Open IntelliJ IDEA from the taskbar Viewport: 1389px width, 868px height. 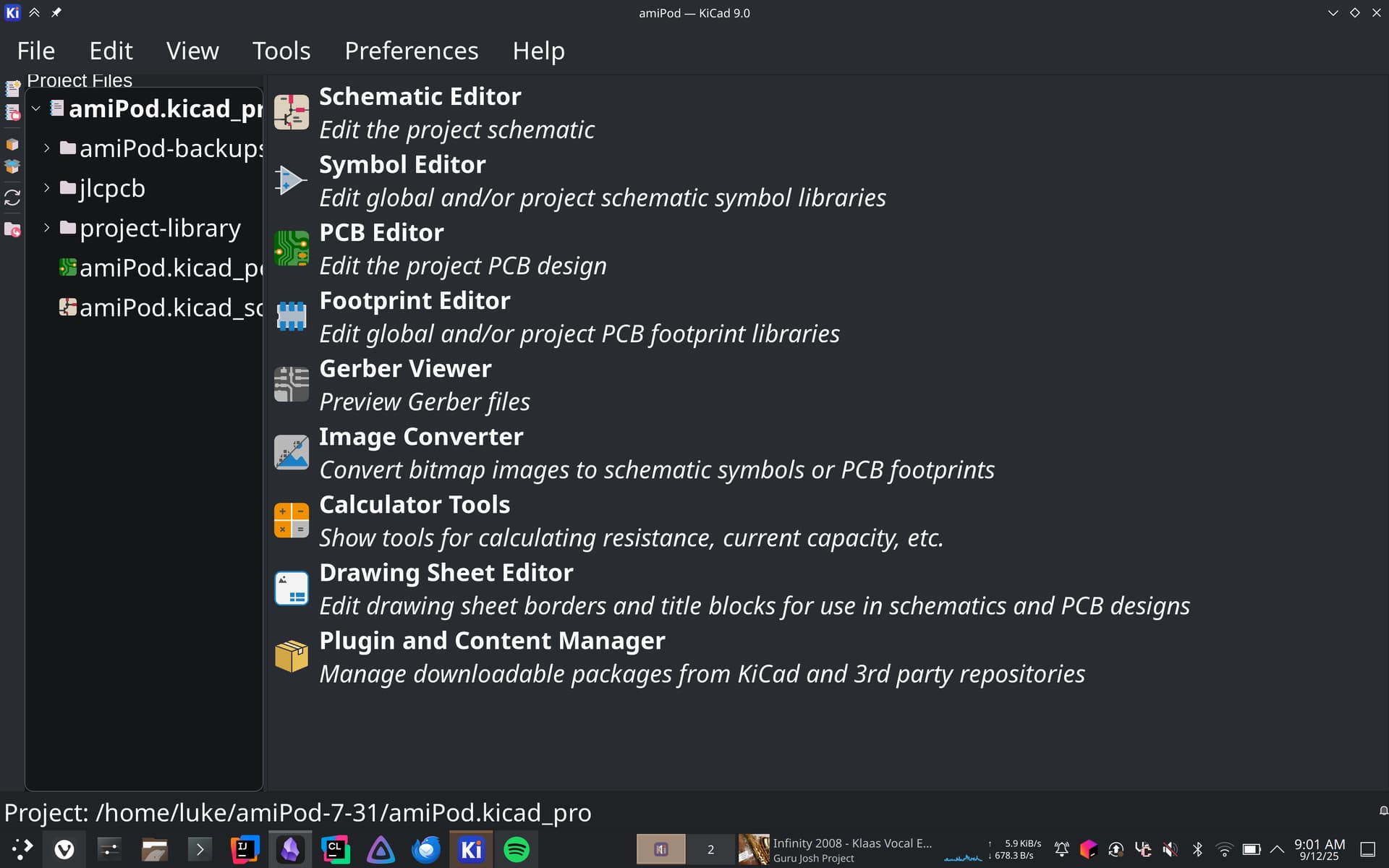pyautogui.click(x=245, y=849)
